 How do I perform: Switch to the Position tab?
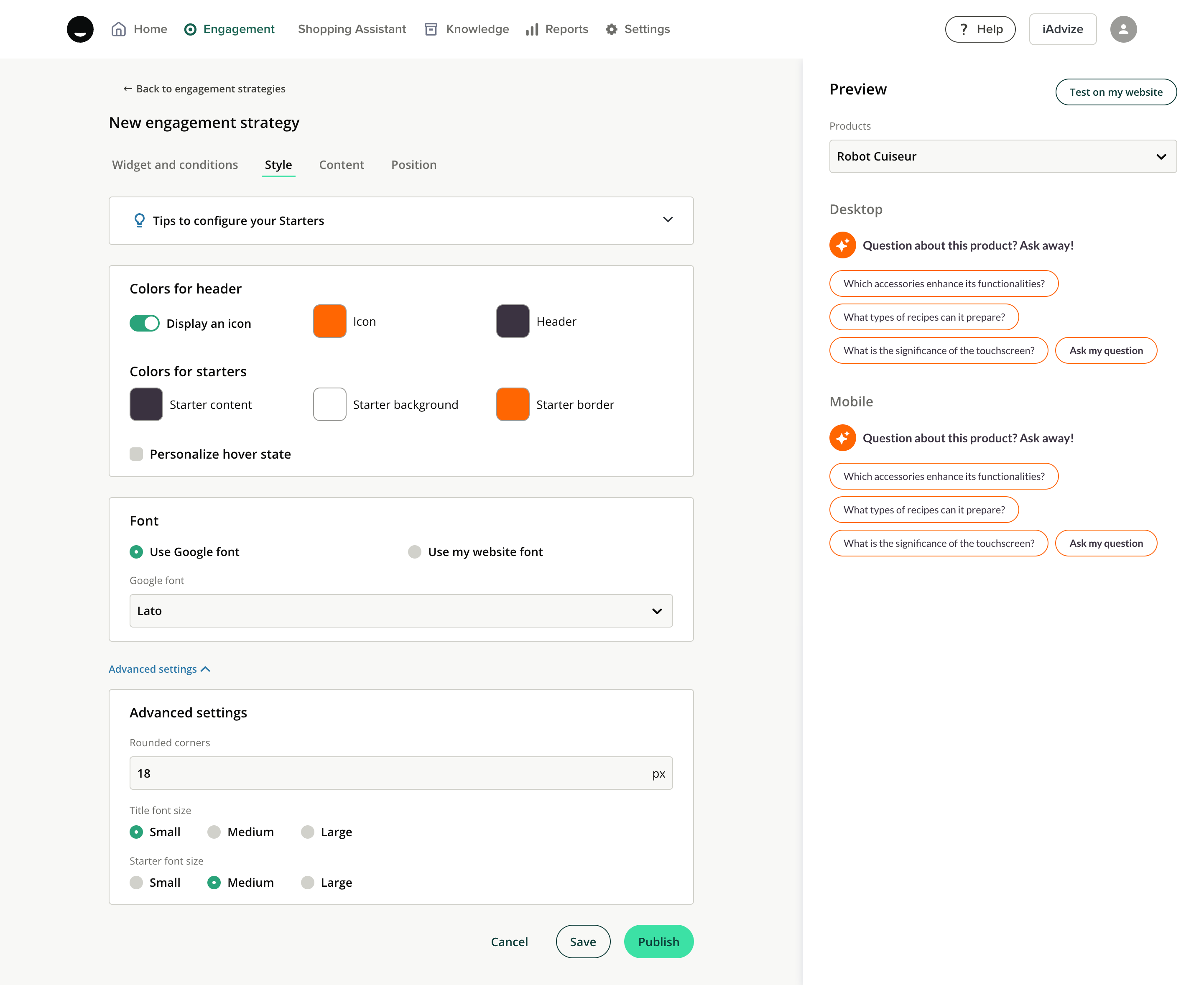tap(413, 165)
